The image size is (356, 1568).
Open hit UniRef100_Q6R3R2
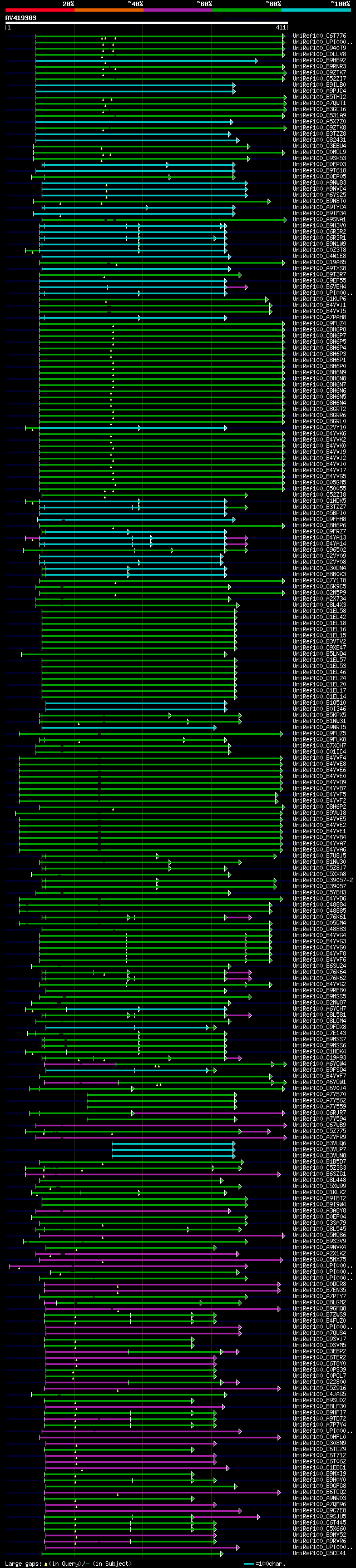pyautogui.click(x=319, y=232)
